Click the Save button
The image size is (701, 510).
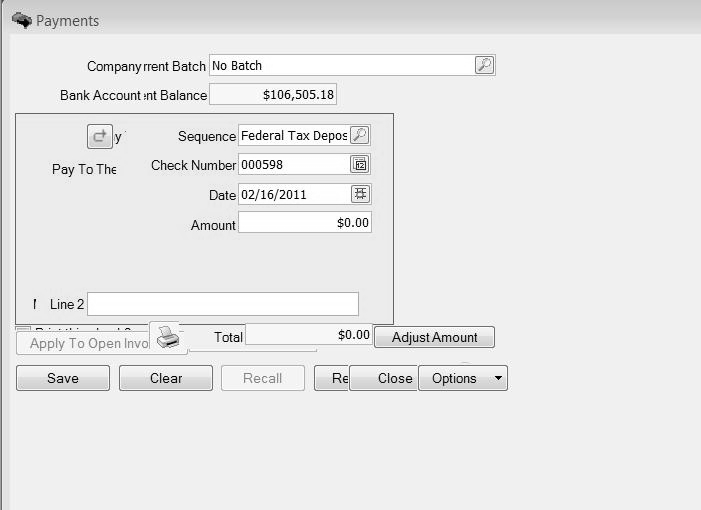coord(62,378)
